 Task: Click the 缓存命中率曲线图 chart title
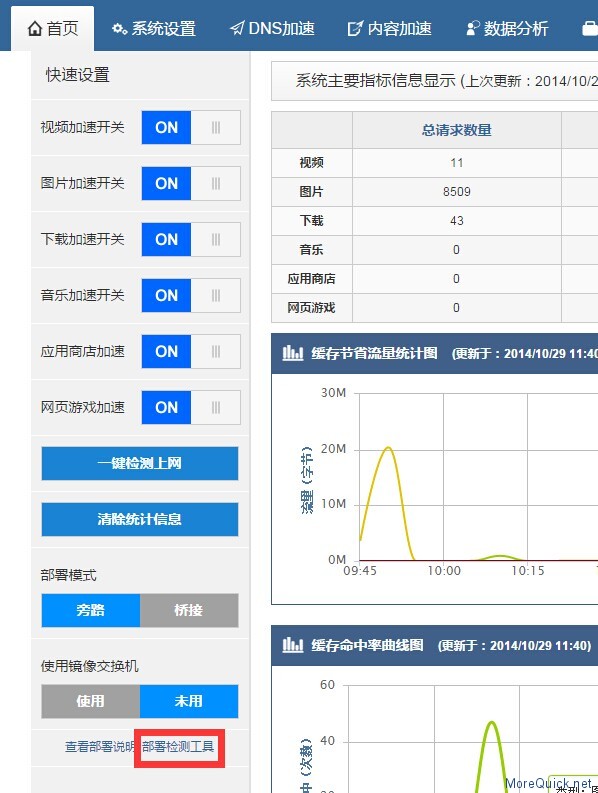click(x=368, y=645)
